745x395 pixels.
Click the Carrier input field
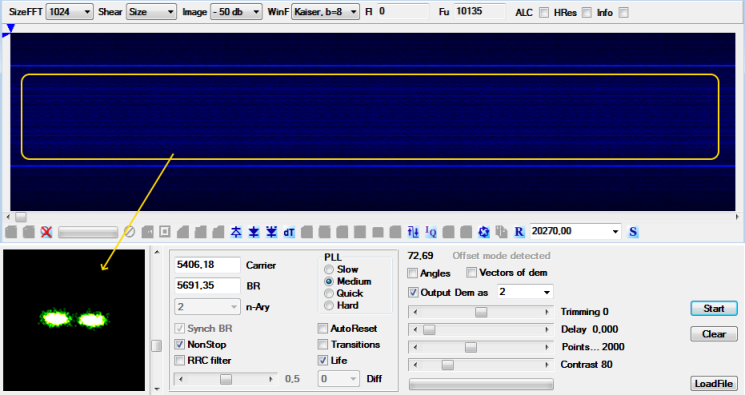coord(207,265)
